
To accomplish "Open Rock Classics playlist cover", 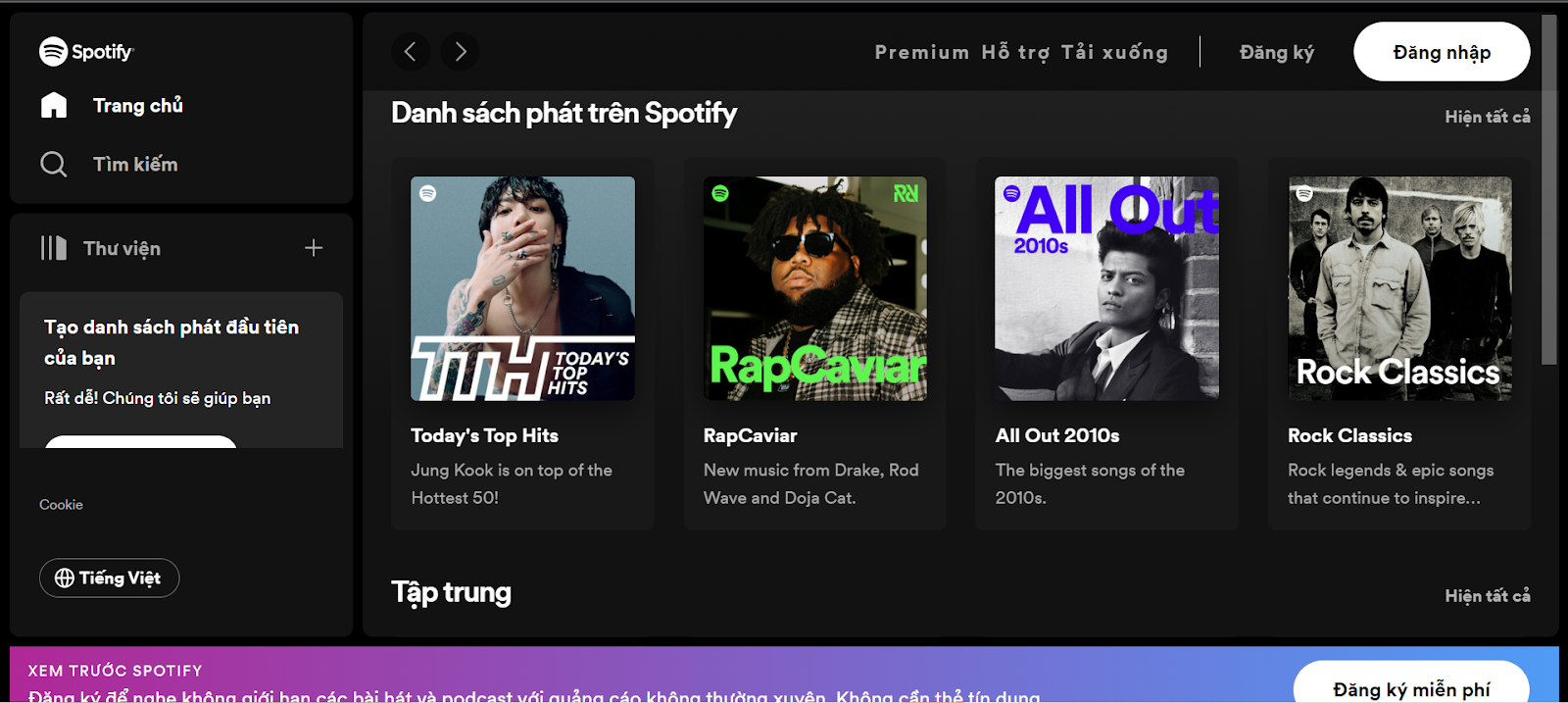I will 1399,288.
